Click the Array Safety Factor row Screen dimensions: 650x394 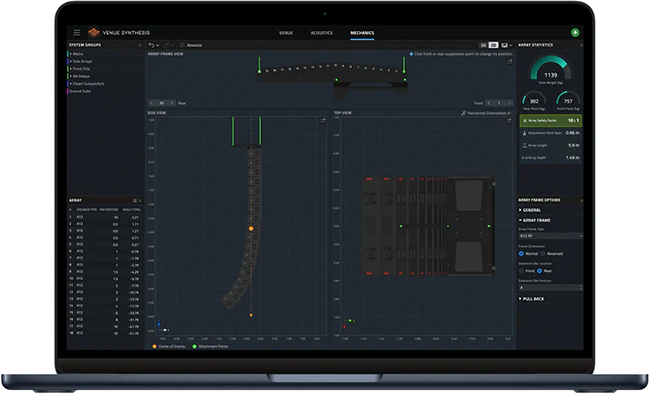point(551,121)
